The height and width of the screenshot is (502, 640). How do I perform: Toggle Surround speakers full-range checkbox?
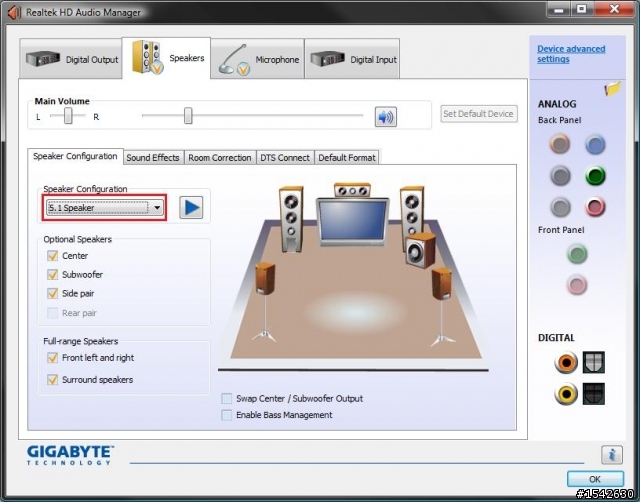[x=52, y=380]
